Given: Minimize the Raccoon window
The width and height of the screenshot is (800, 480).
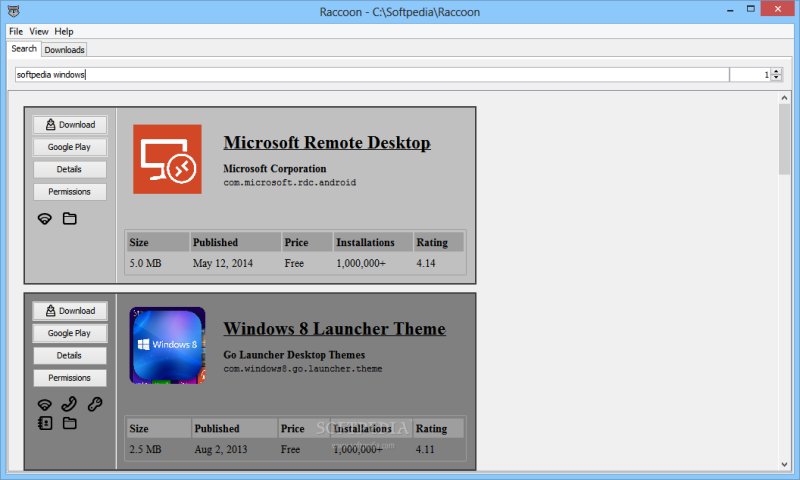Looking at the screenshot, I should [730, 9].
